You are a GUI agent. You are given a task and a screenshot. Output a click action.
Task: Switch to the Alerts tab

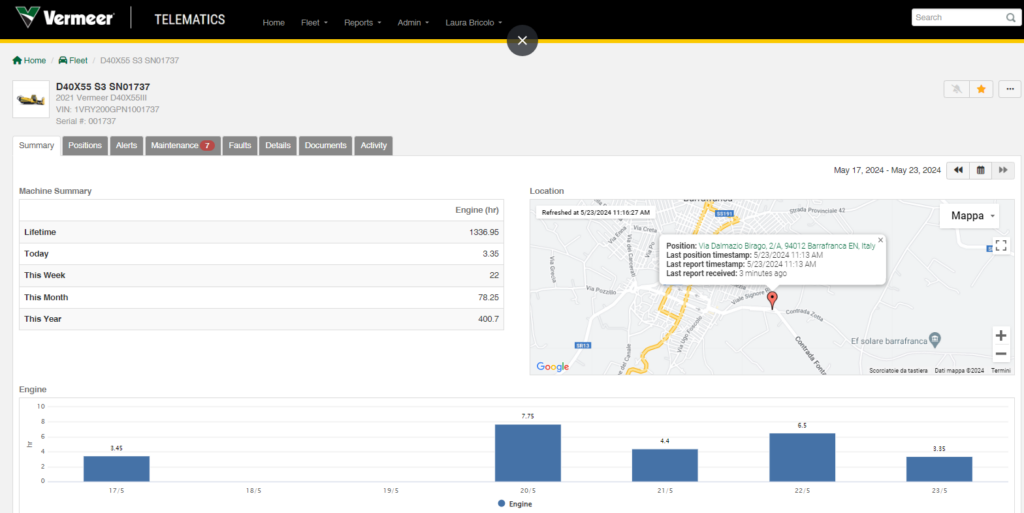(x=127, y=146)
